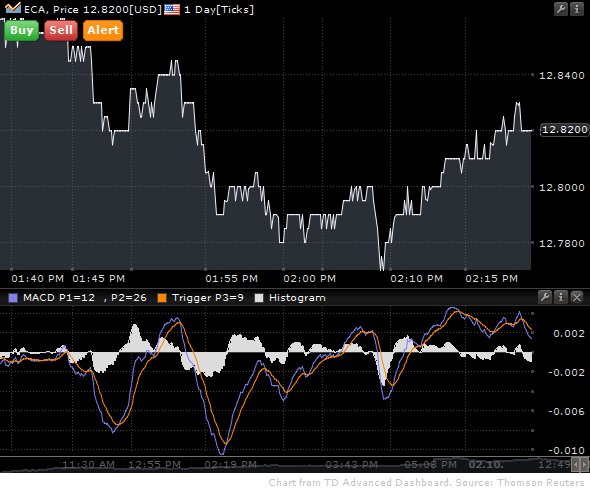Click the 02:15 PM time axis label
This screenshot has height=493, width=590.
491,278
